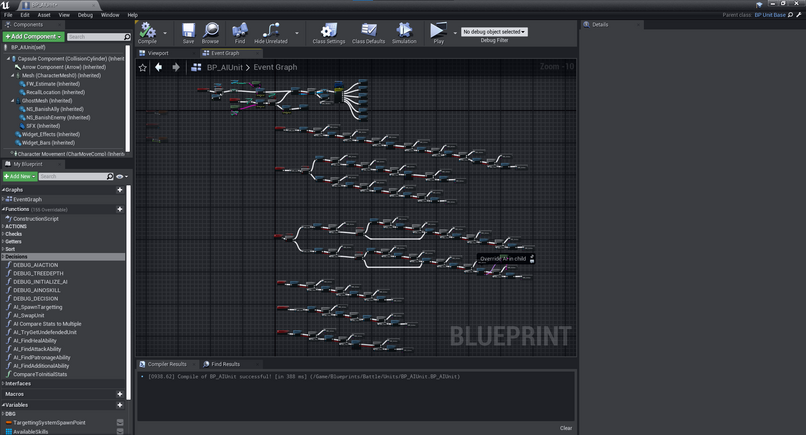Open the Asset menu

click(44, 15)
